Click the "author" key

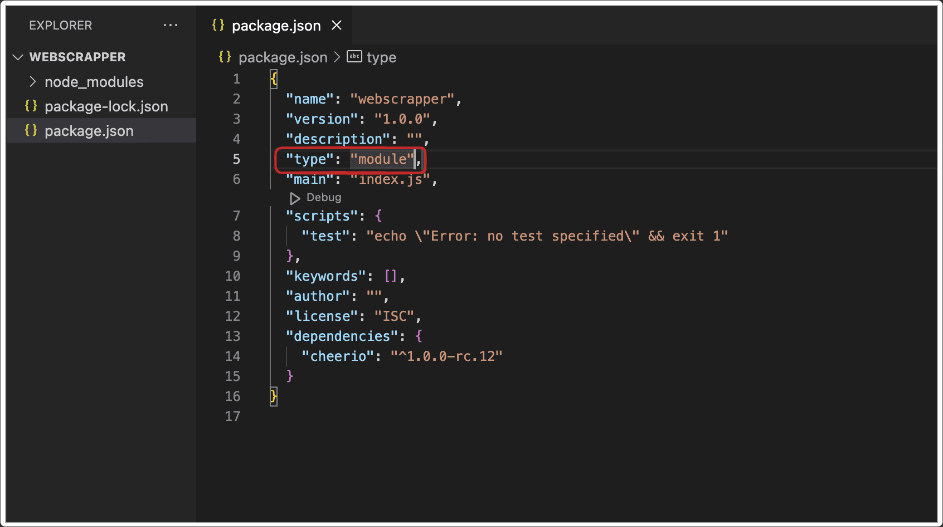pyautogui.click(x=318, y=296)
